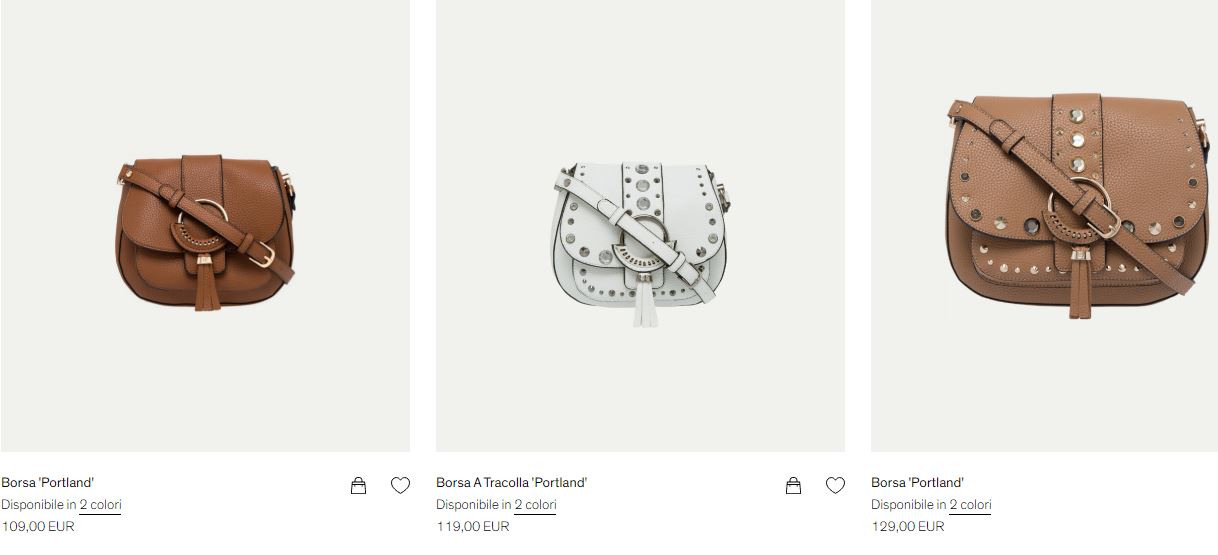Viewport: 1218px width, 555px height.
Task: Favorite the 109,00 EUR Borsa 'Portland'
Action: [400, 486]
